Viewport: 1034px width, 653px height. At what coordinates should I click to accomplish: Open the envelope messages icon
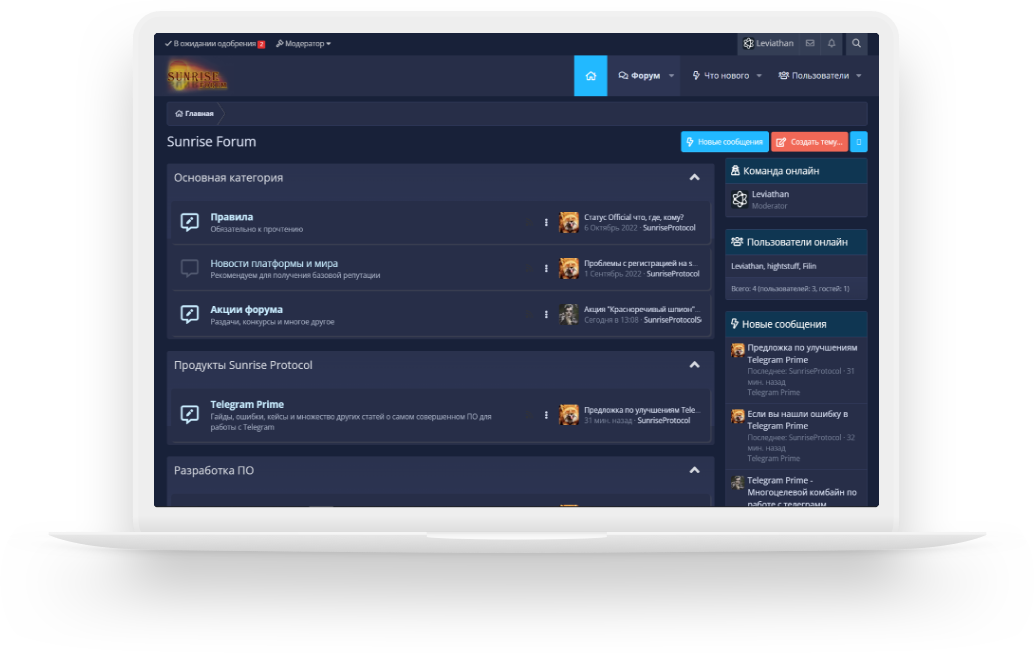(808, 43)
